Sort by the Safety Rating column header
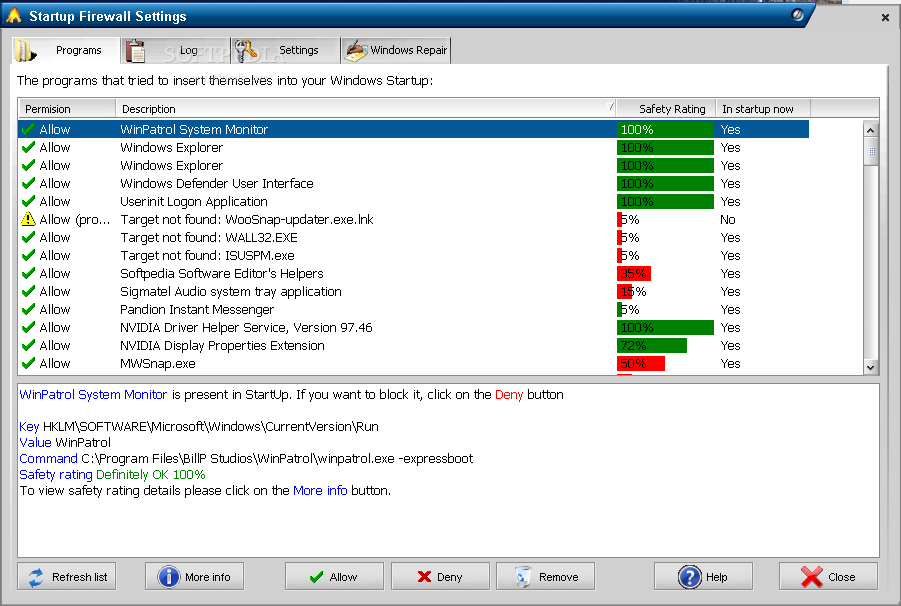Screen dimensions: 901x606 point(666,109)
